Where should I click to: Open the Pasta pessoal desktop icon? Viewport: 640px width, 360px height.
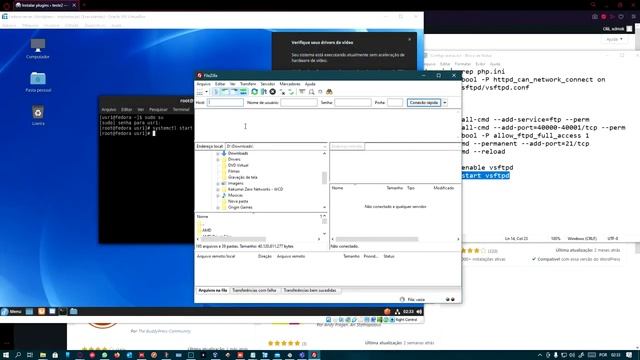click(x=38, y=82)
